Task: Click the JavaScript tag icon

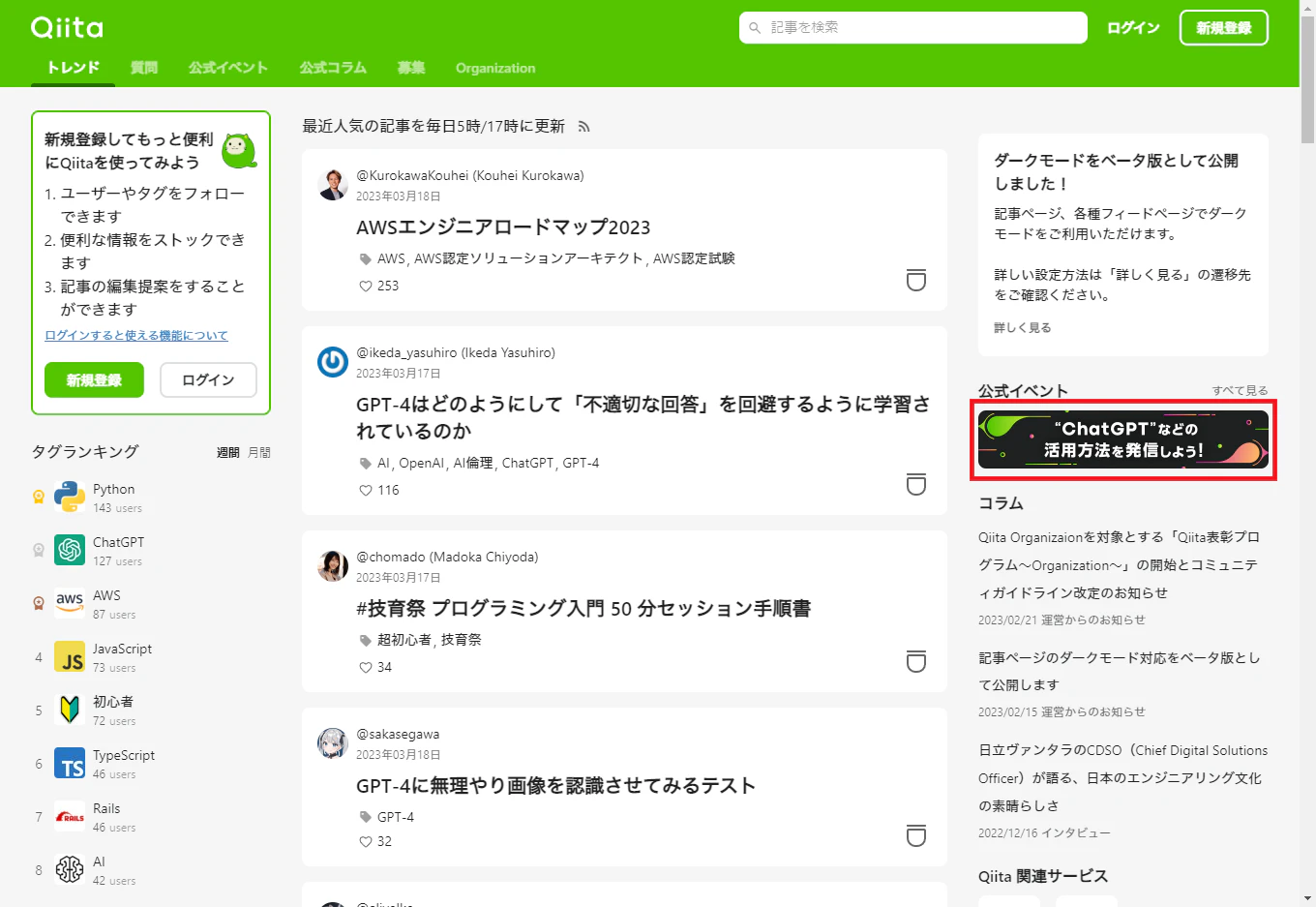Action: (70, 656)
